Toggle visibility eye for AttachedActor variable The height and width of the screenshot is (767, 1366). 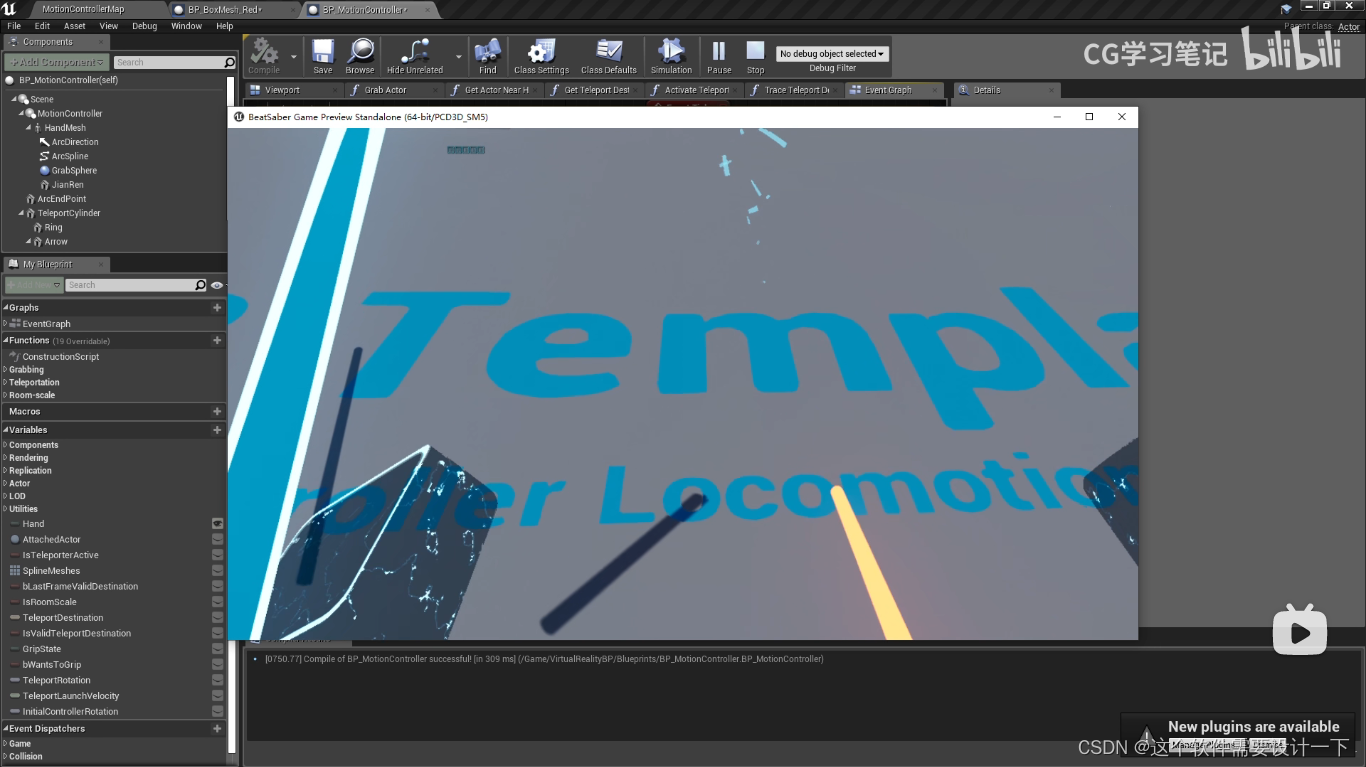click(217, 539)
